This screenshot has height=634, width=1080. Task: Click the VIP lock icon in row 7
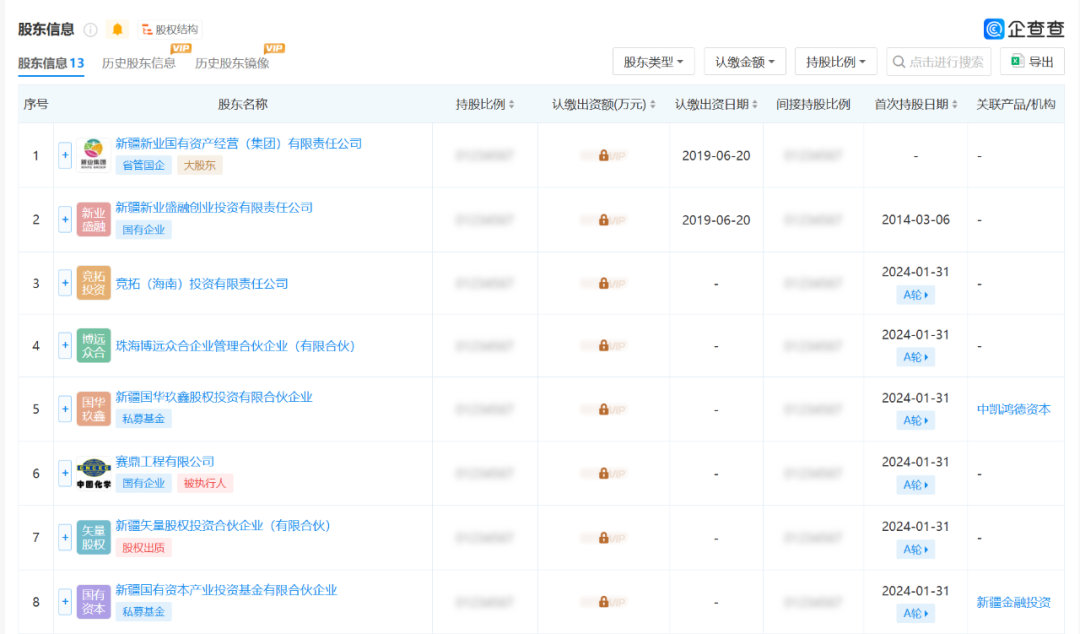point(603,538)
